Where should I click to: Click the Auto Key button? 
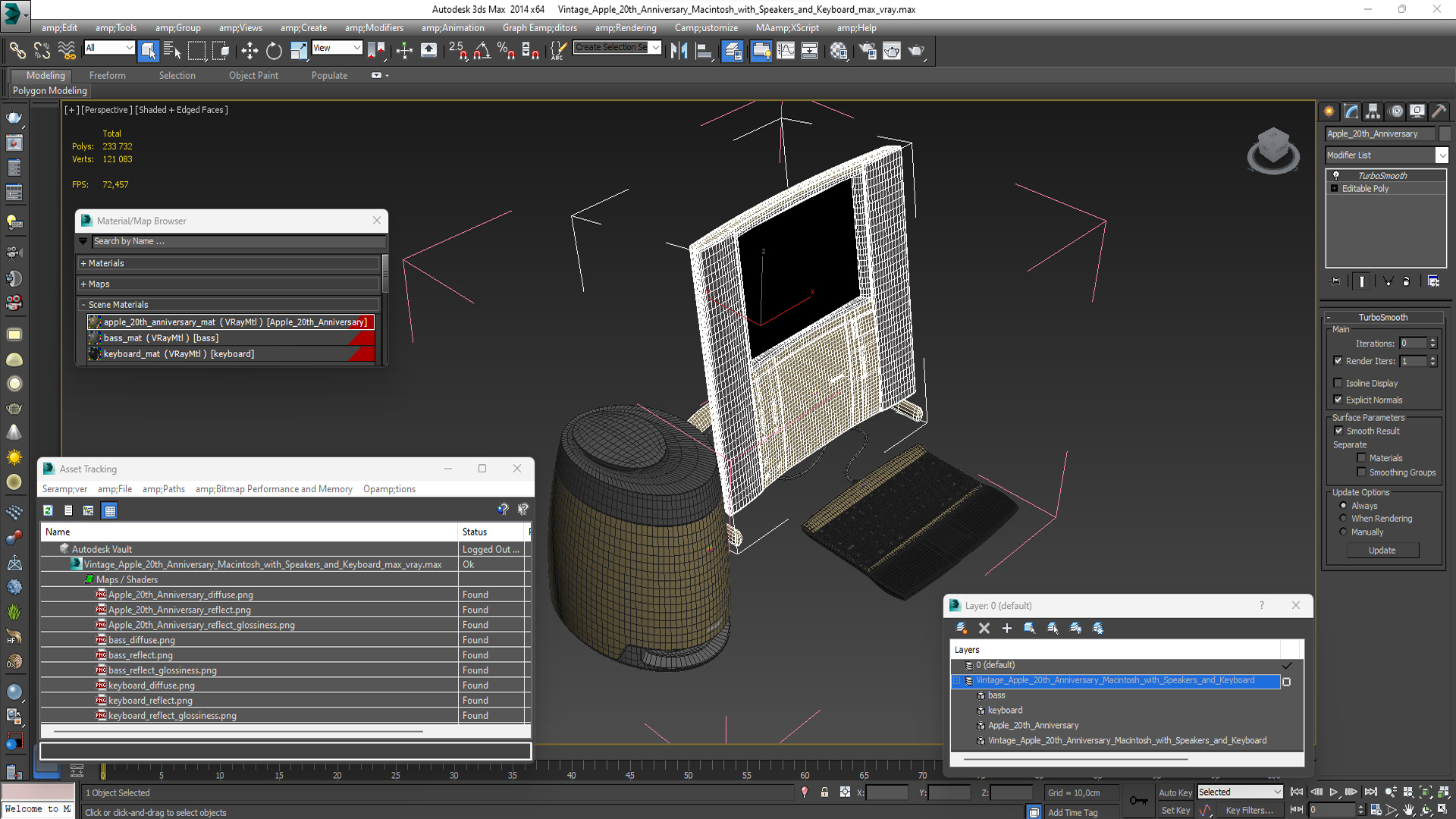[1175, 792]
